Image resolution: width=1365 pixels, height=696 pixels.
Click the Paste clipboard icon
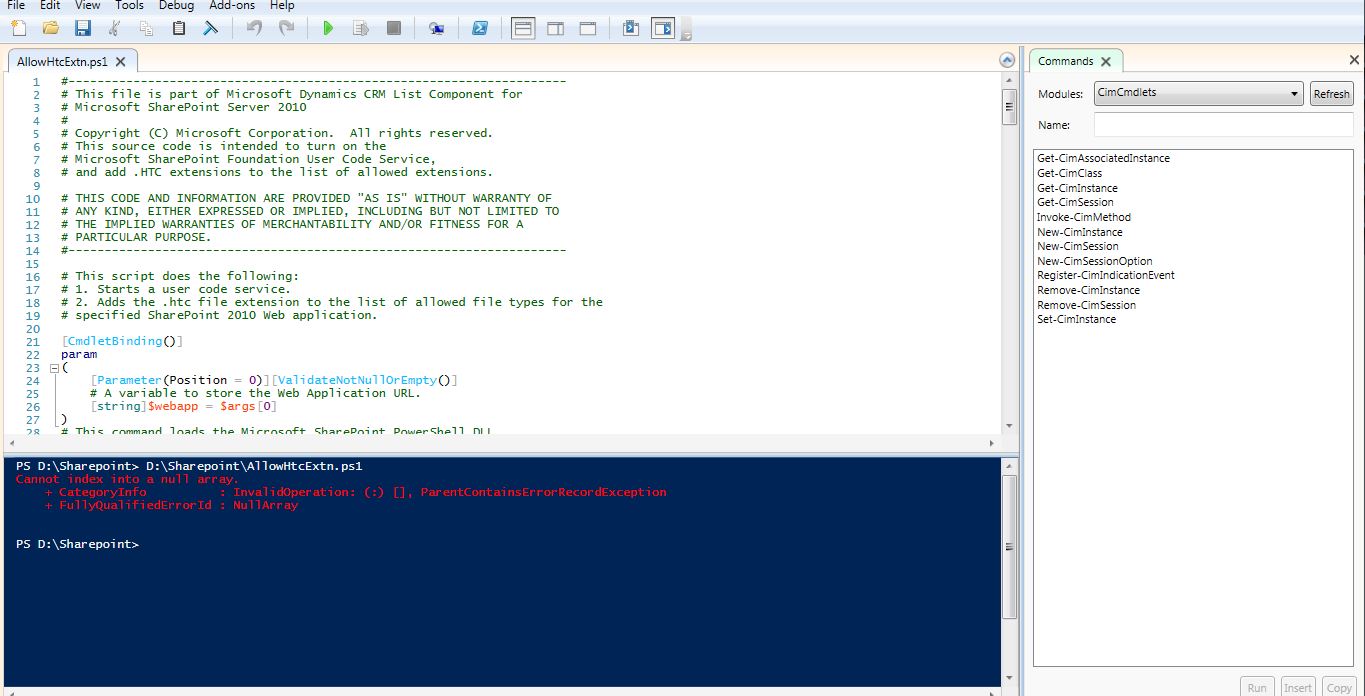(x=179, y=28)
